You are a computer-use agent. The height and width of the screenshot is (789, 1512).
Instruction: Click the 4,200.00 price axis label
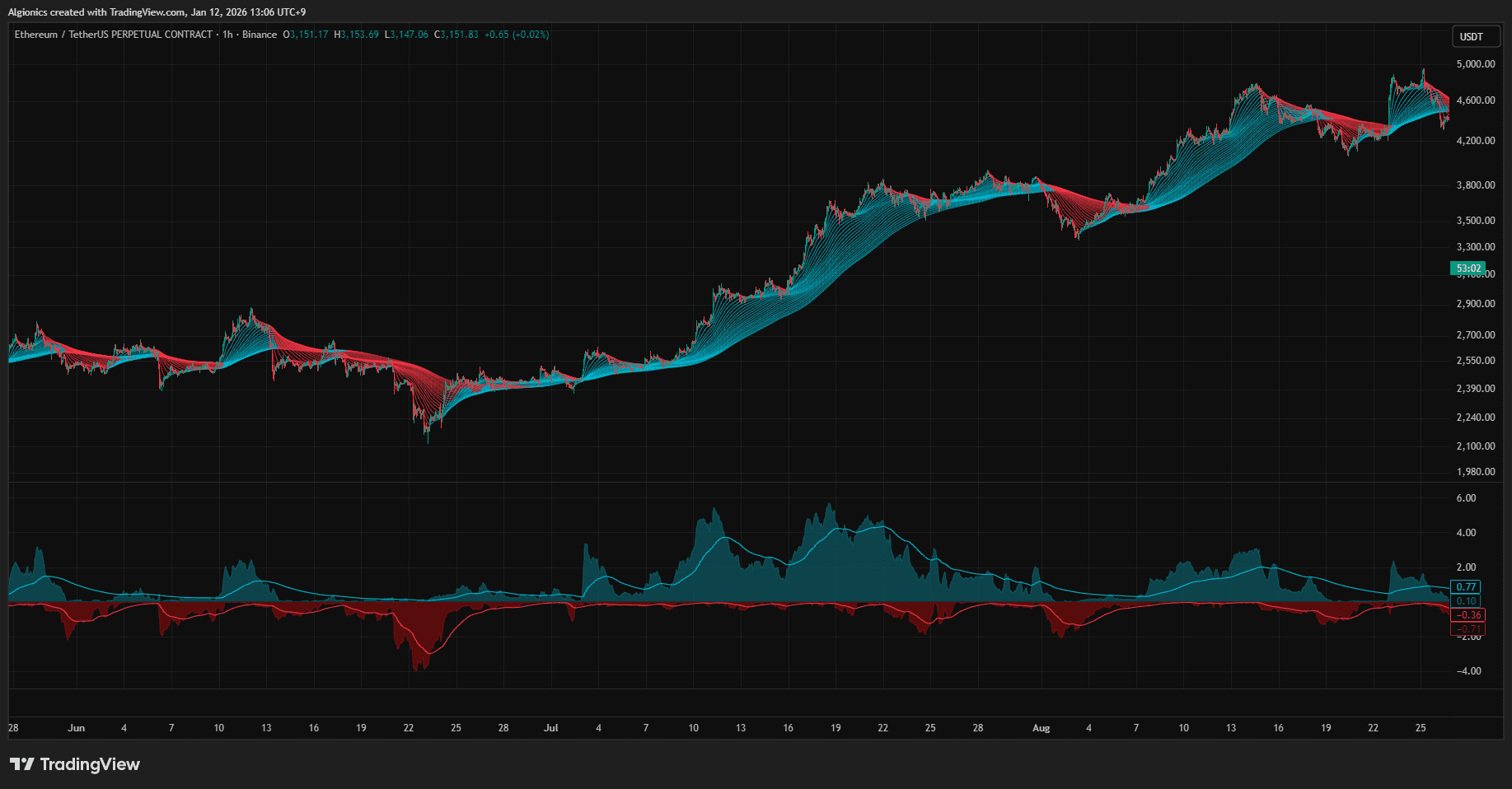tap(1476, 141)
